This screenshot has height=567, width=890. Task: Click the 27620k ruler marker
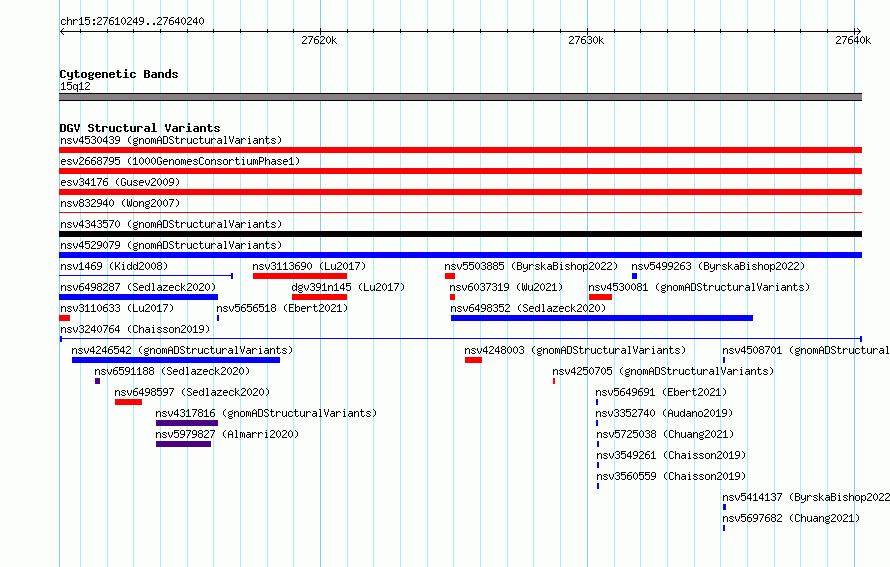(319, 40)
